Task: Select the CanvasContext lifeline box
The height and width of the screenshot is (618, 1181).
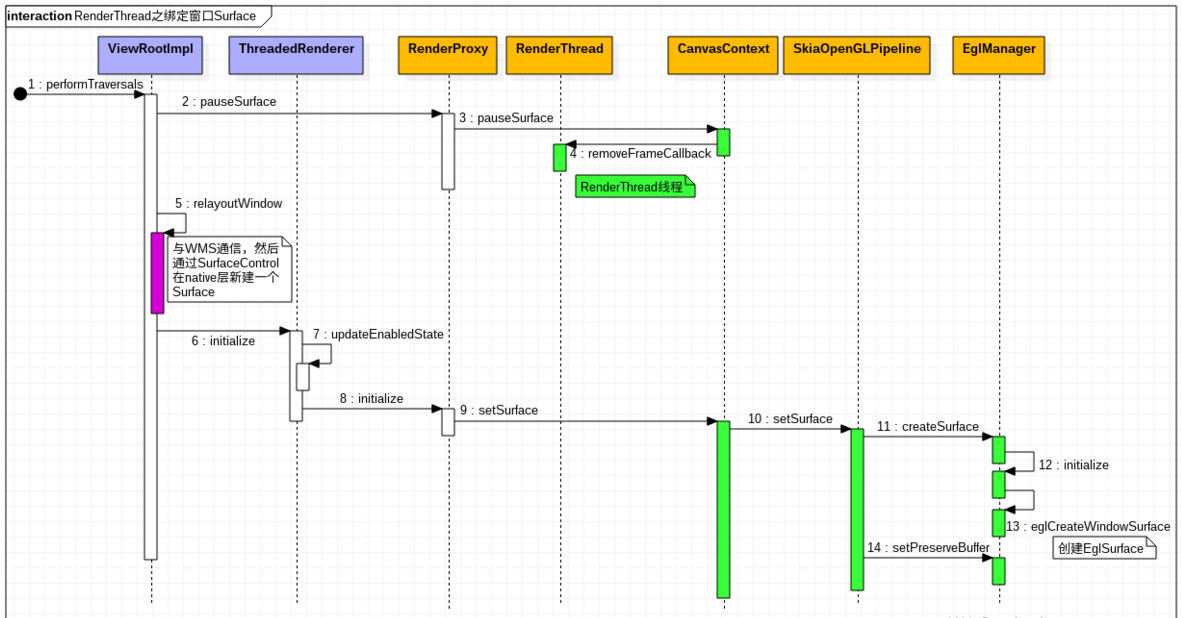Action: point(722,55)
